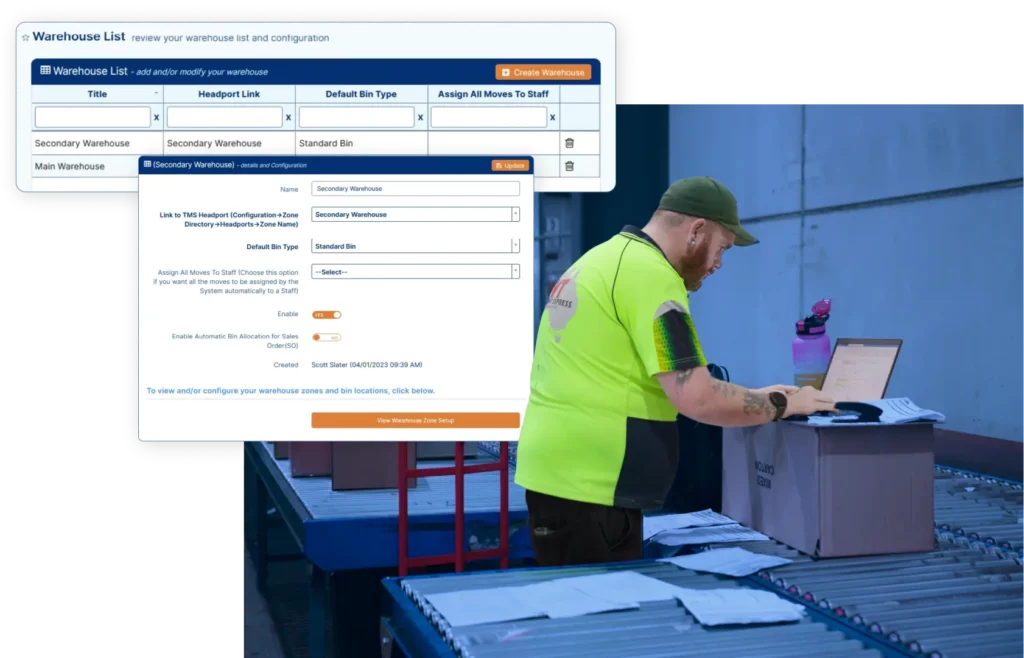Click the star icon beside Warehouse List heading
Image resolution: width=1024 pixels, height=658 pixels.
25,37
